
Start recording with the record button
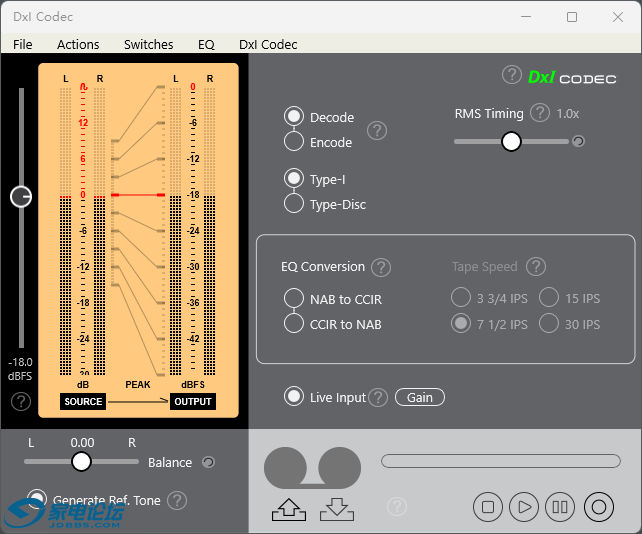coord(599,507)
